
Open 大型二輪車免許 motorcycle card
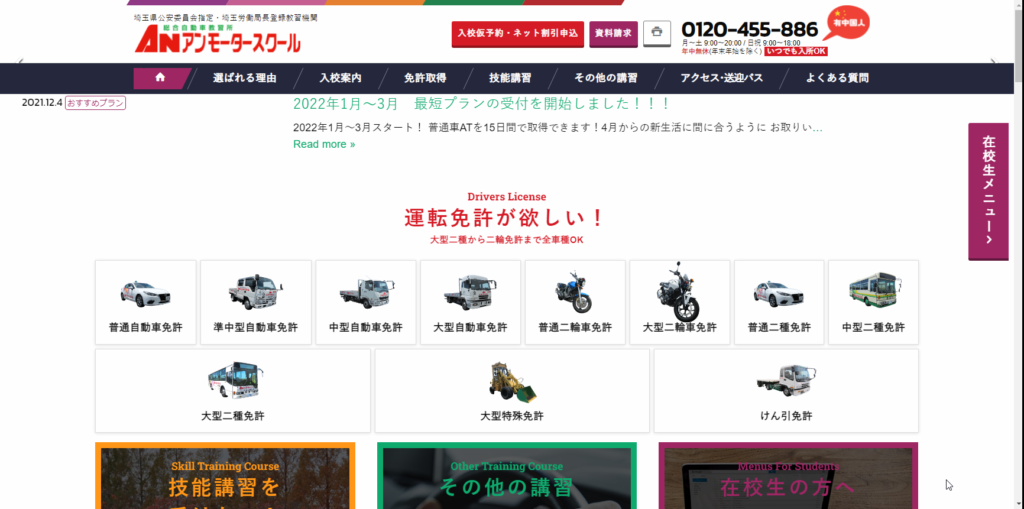click(680, 303)
